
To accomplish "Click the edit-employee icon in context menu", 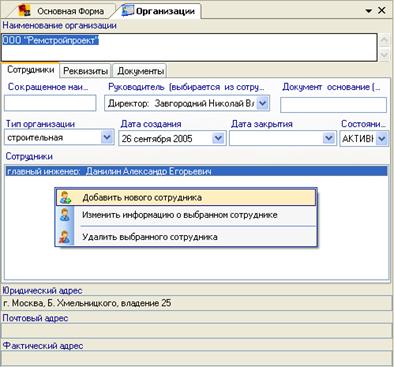I will [65, 215].
